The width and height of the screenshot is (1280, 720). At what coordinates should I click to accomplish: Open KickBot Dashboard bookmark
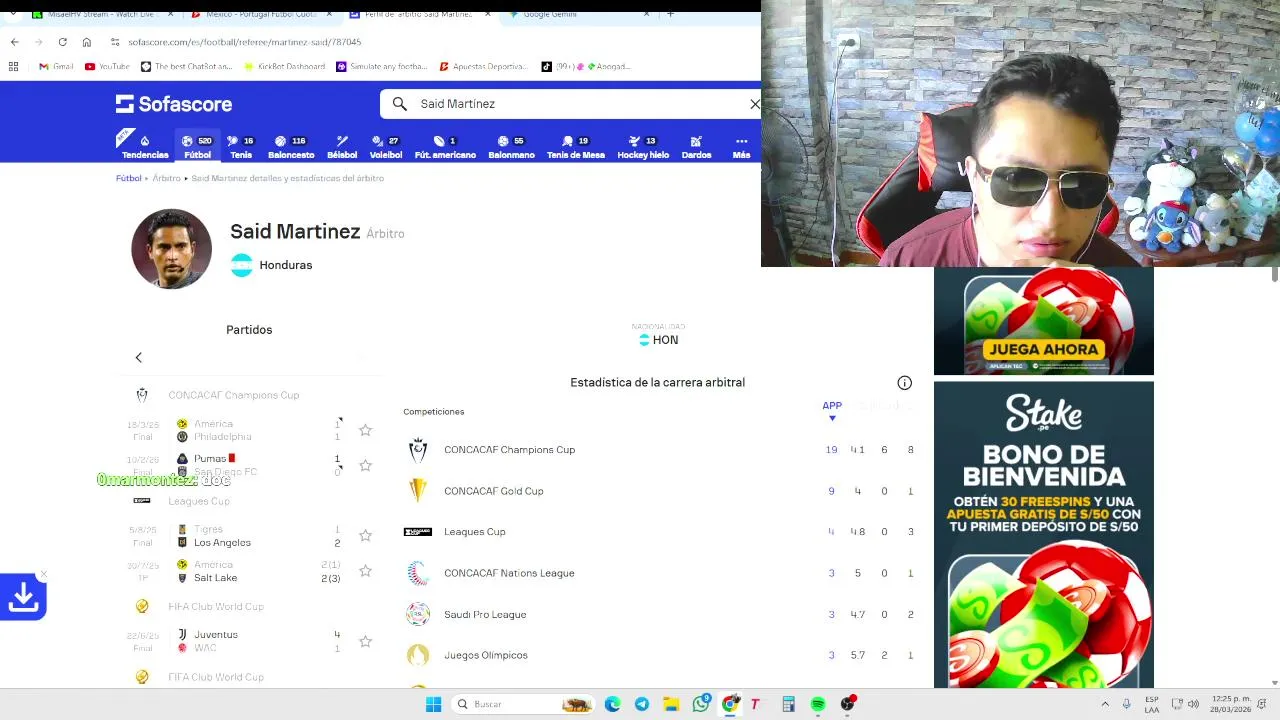click(x=284, y=67)
